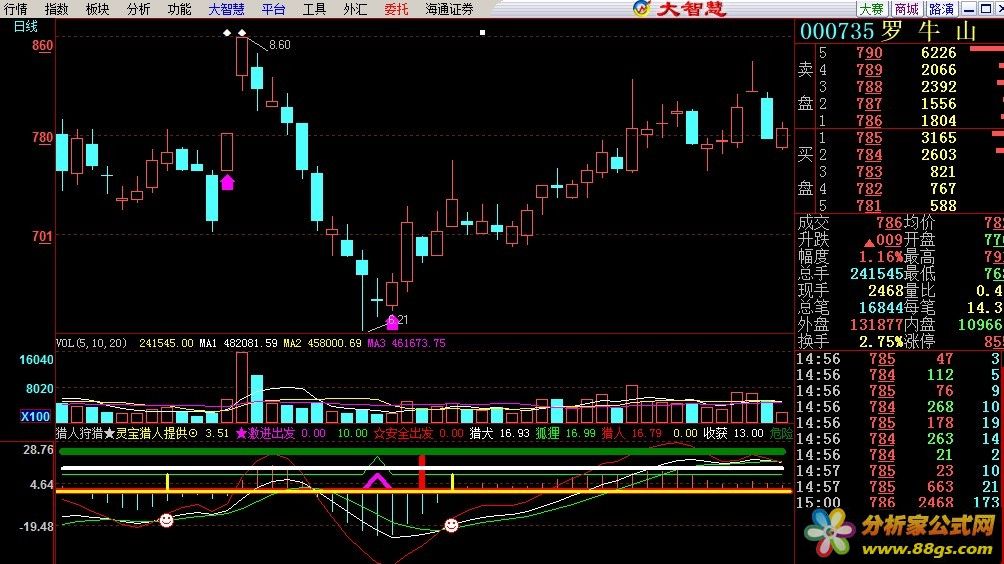Click the 大赛 button

871,9
